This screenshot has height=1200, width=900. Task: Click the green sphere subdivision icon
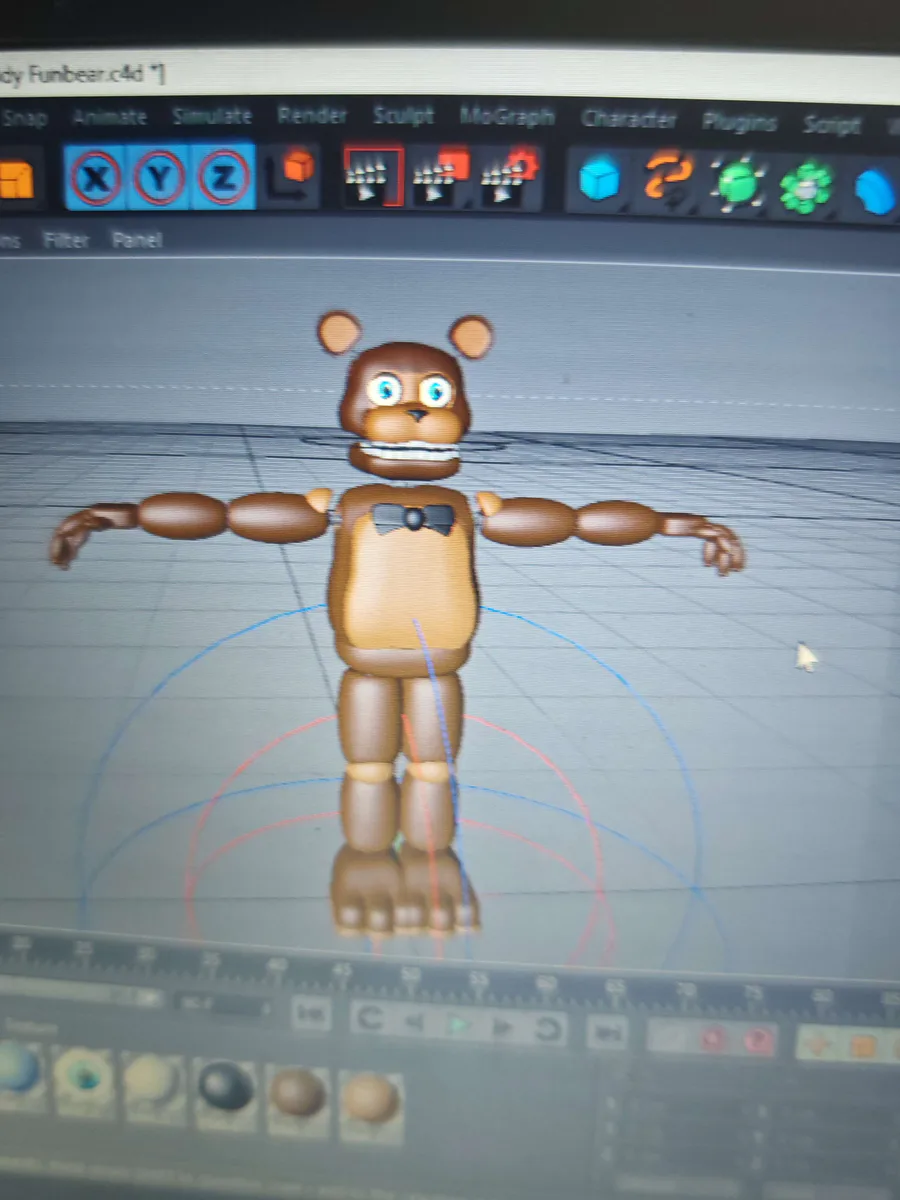click(x=737, y=184)
